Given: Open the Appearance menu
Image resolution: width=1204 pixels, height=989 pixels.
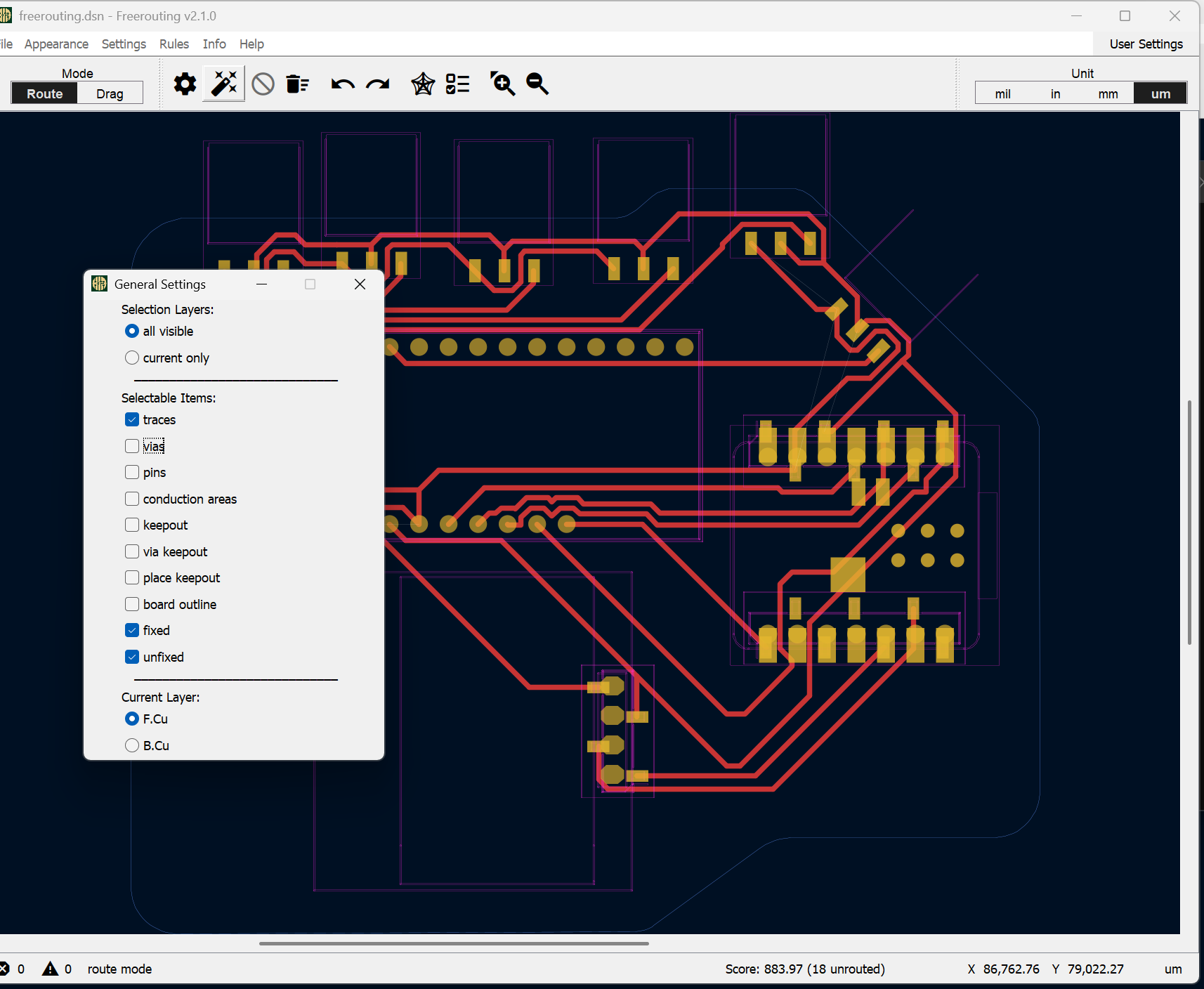Looking at the screenshot, I should (x=56, y=44).
